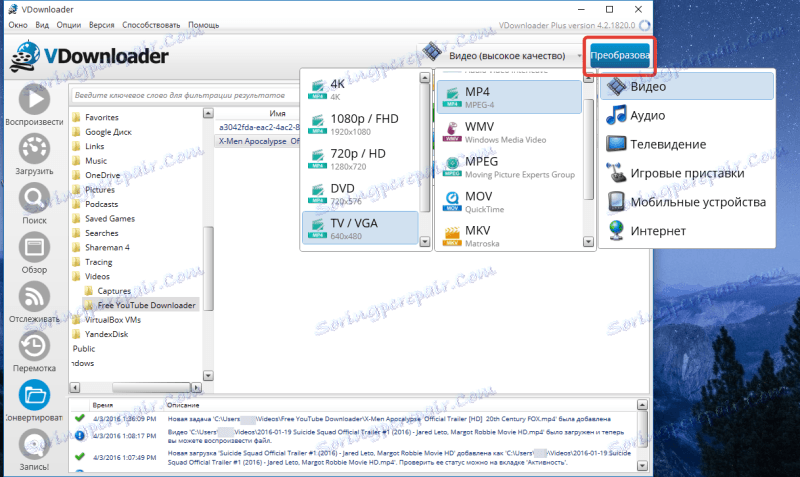Click the Воспроизвести play icon
Image resolution: width=800 pixels, height=477 pixels.
34,99
